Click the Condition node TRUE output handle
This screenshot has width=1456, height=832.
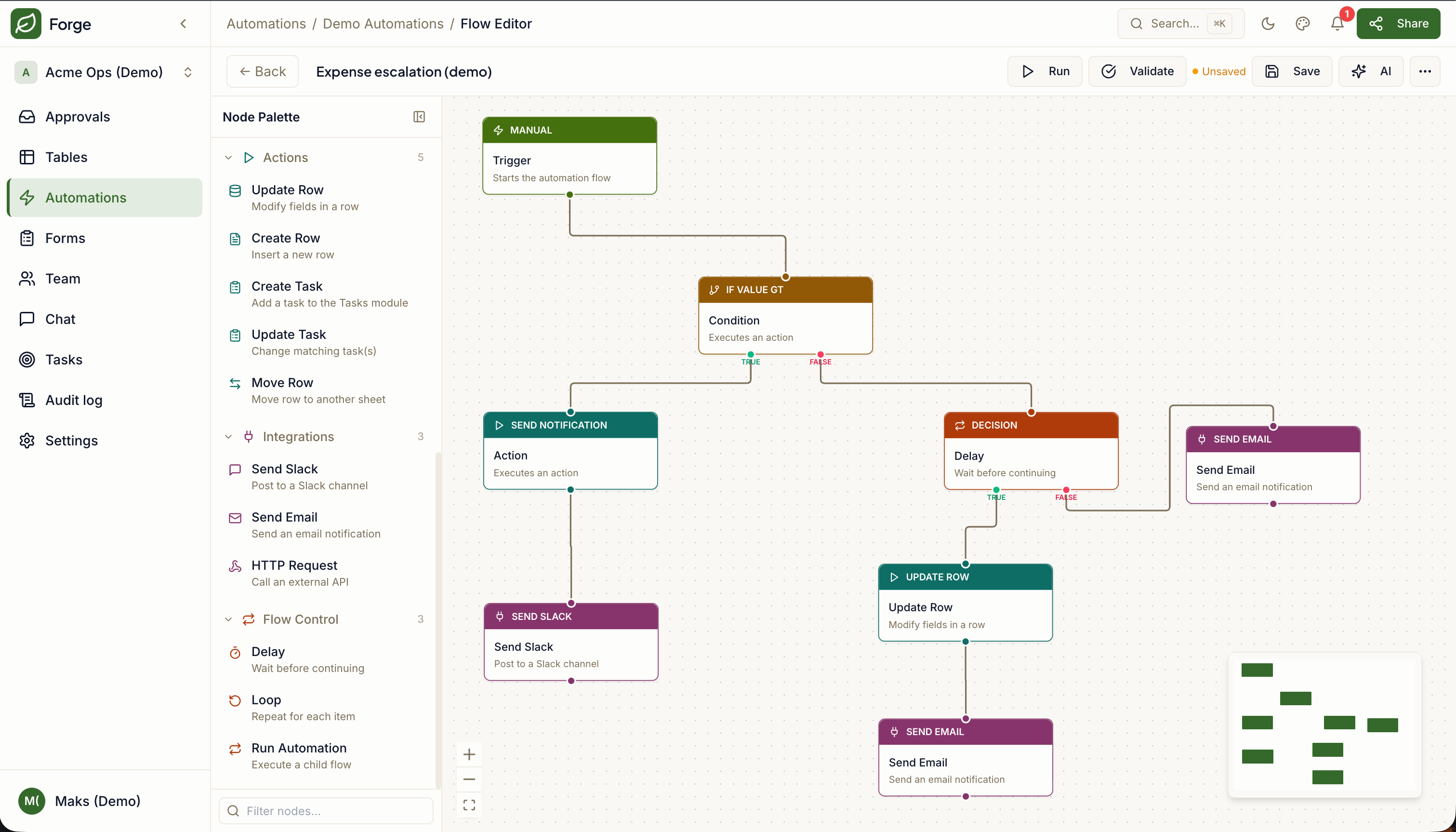tap(751, 354)
